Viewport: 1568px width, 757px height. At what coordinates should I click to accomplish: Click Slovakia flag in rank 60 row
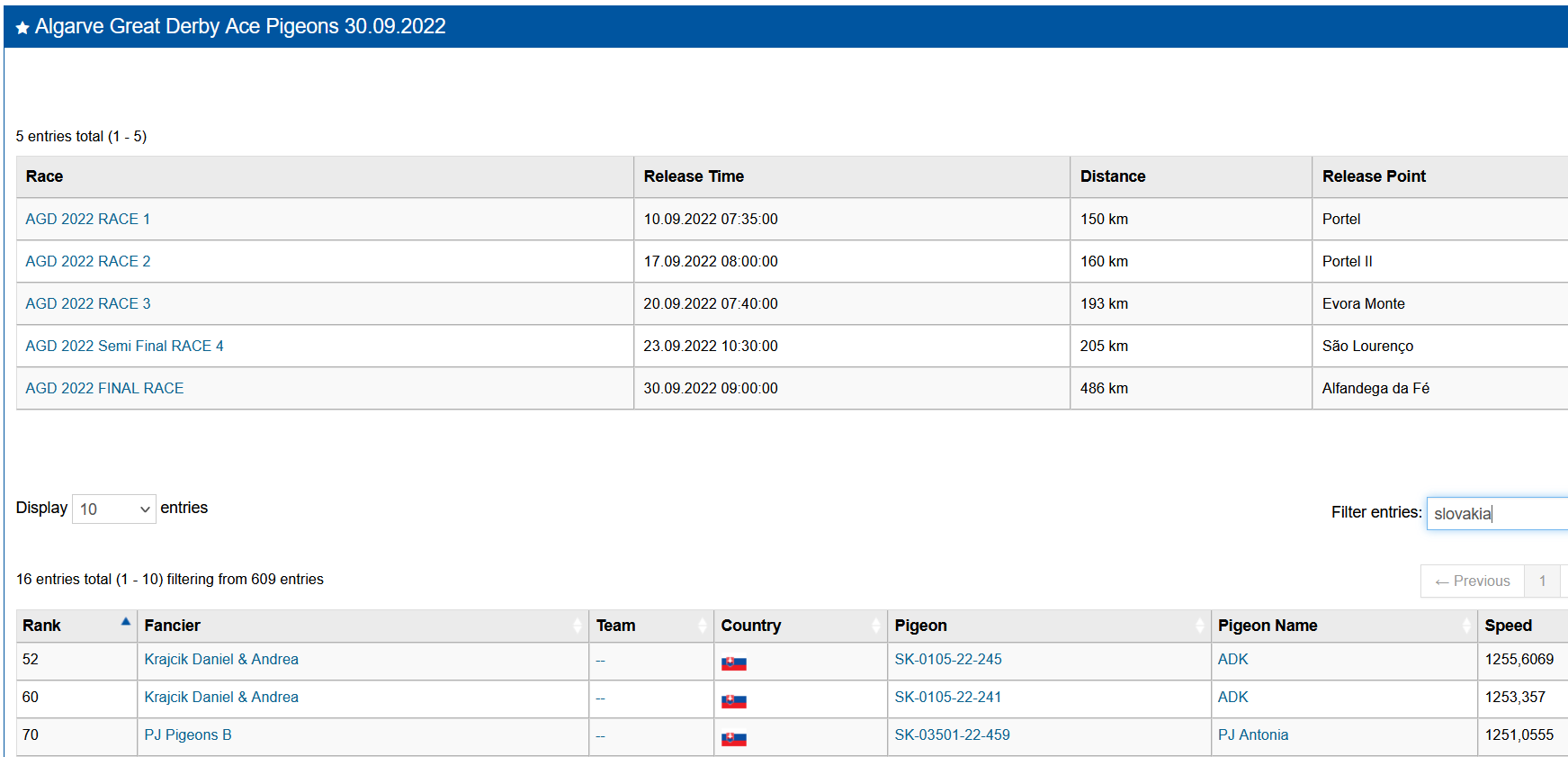coord(734,701)
